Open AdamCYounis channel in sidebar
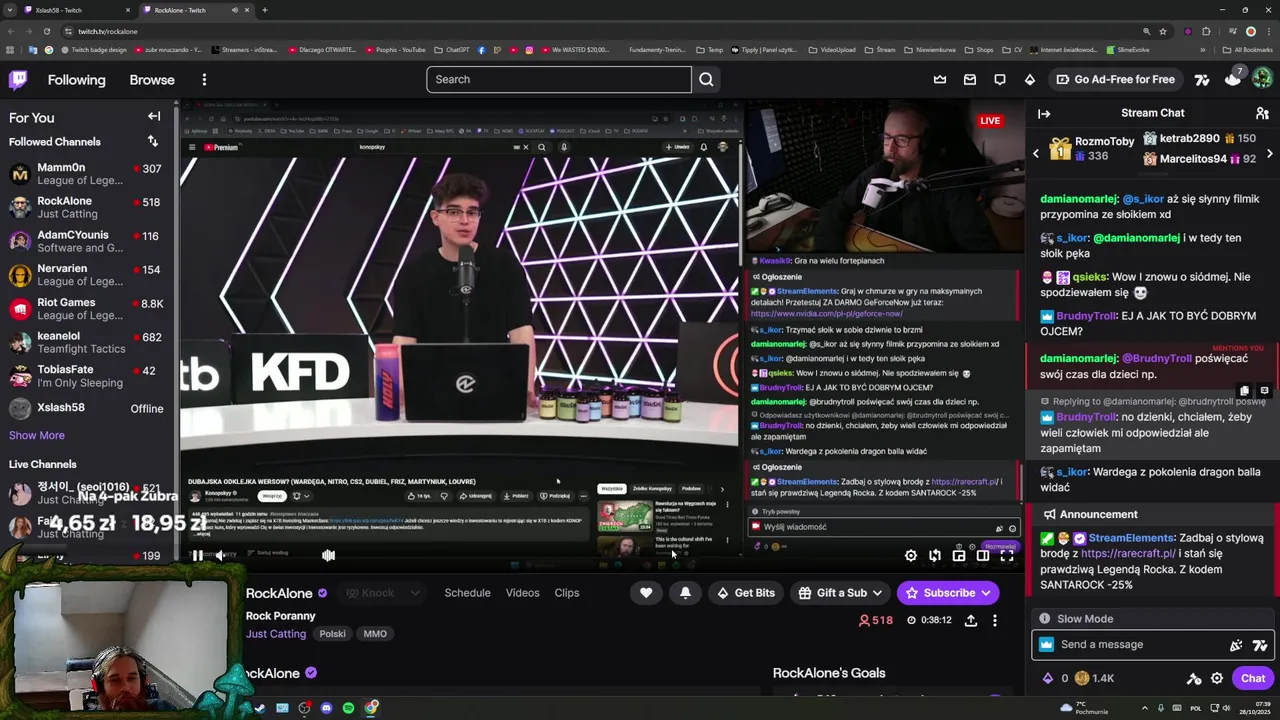 pos(86,241)
